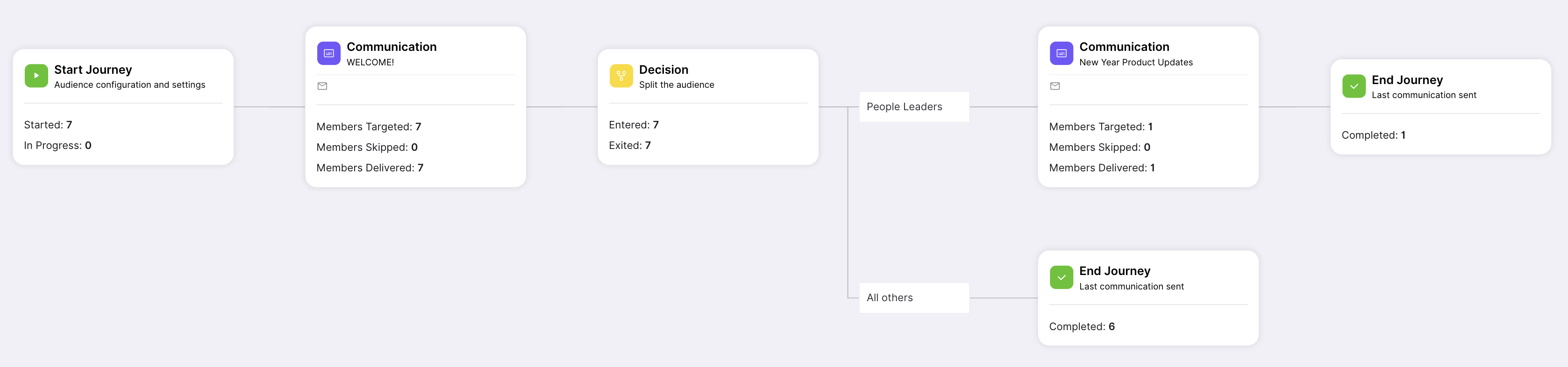Screen dimensions: 1568x367
Task: Click Members Delivered: 7 statistic
Action: click(370, 168)
